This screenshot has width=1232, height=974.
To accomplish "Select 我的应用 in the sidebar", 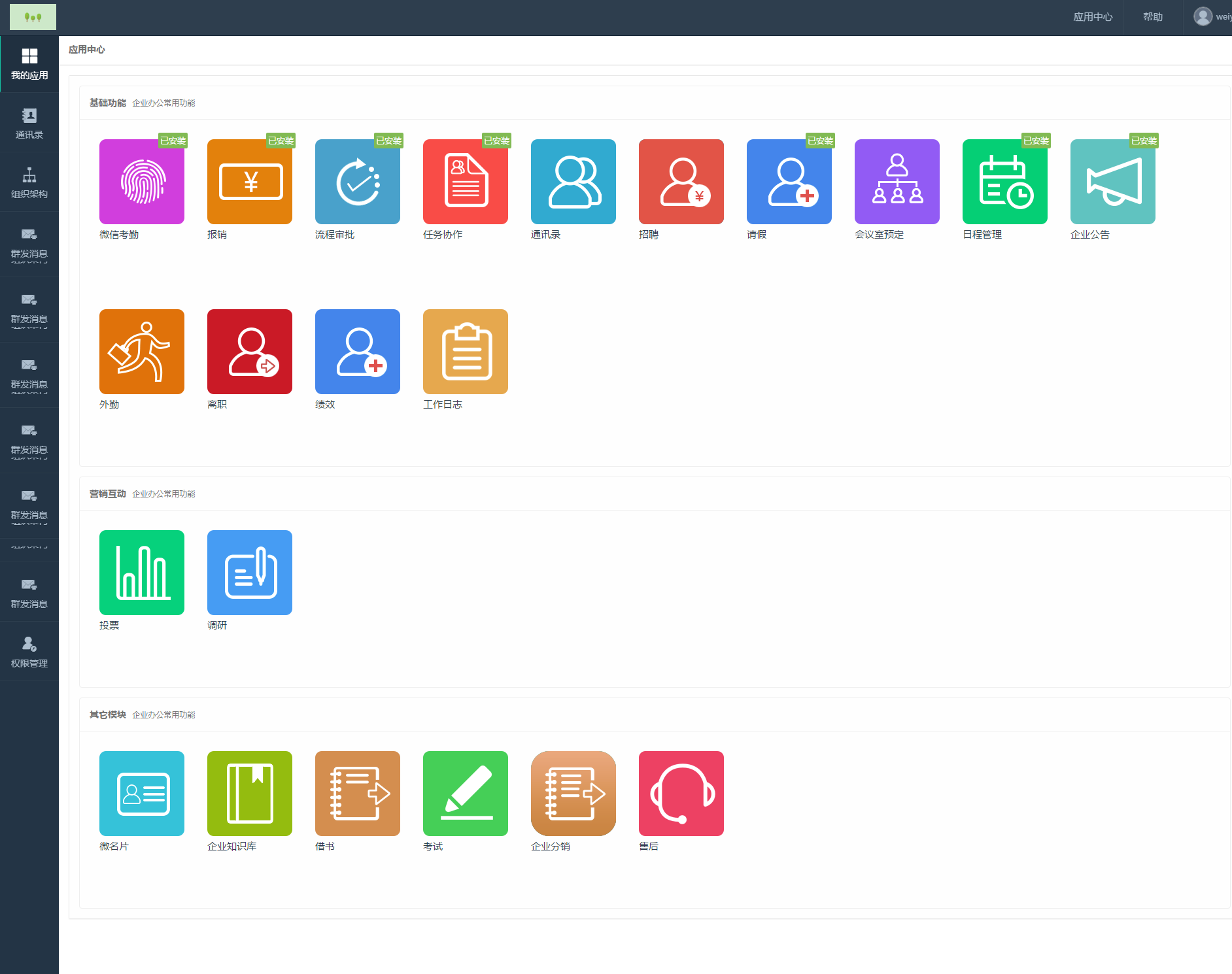I will [29, 64].
